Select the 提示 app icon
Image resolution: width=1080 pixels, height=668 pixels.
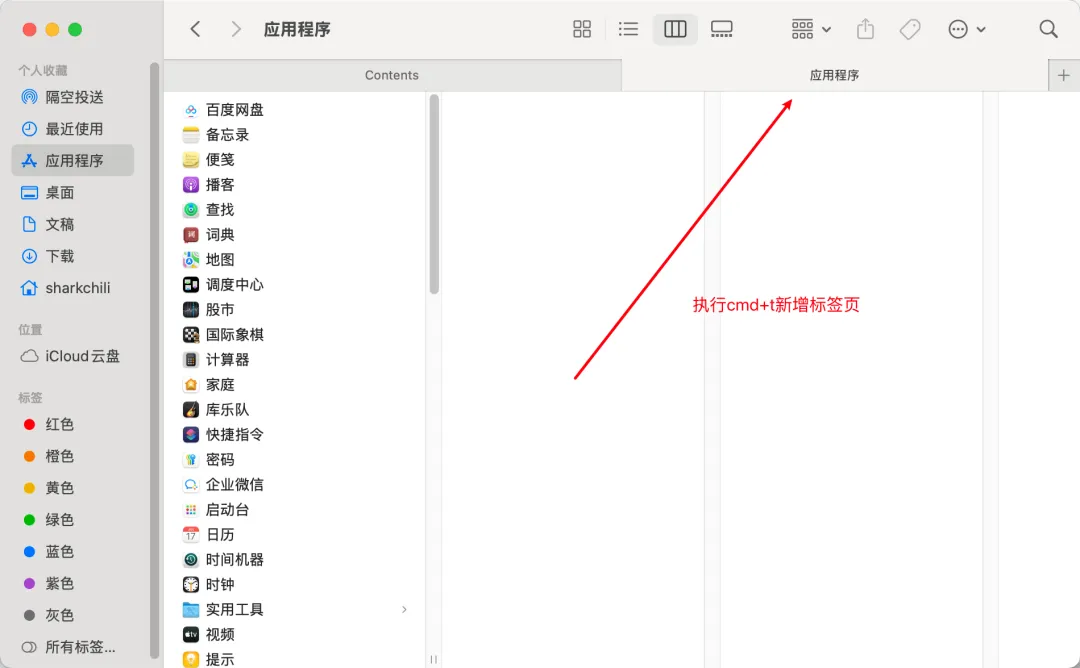coord(191,659)
